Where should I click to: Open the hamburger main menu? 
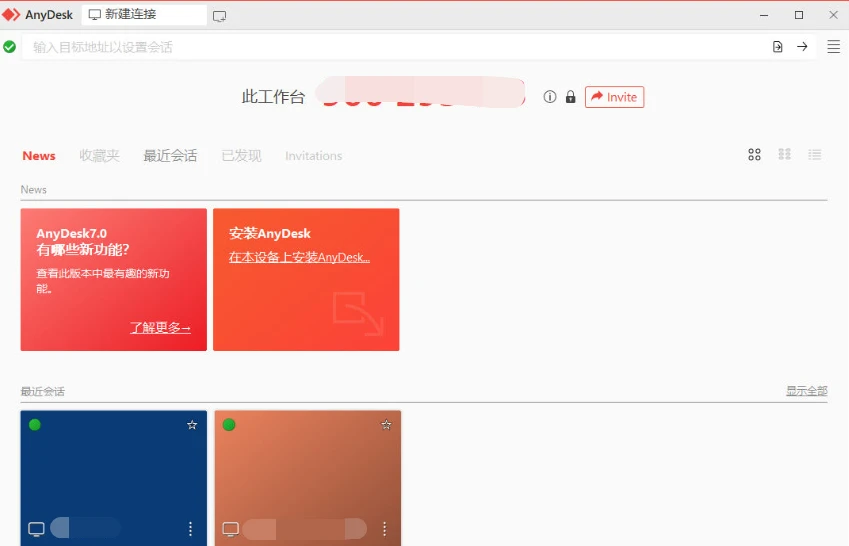(x=833, y=47)
